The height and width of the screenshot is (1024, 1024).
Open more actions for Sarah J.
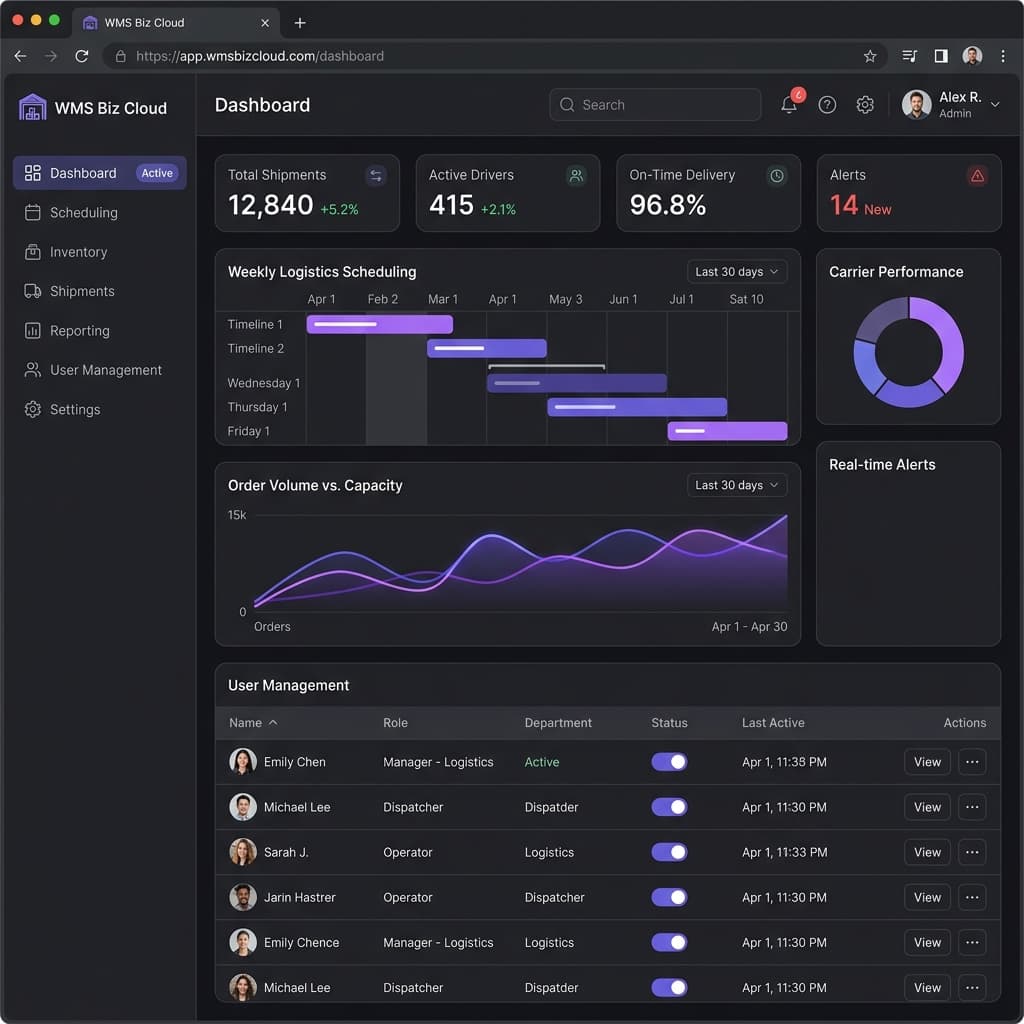tap(972, 852)
